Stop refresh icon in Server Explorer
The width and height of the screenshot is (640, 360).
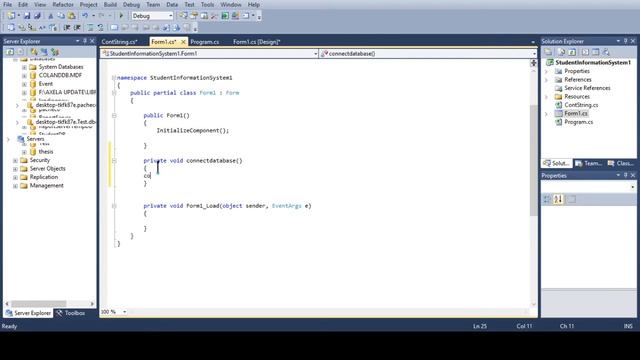point(20,52)
